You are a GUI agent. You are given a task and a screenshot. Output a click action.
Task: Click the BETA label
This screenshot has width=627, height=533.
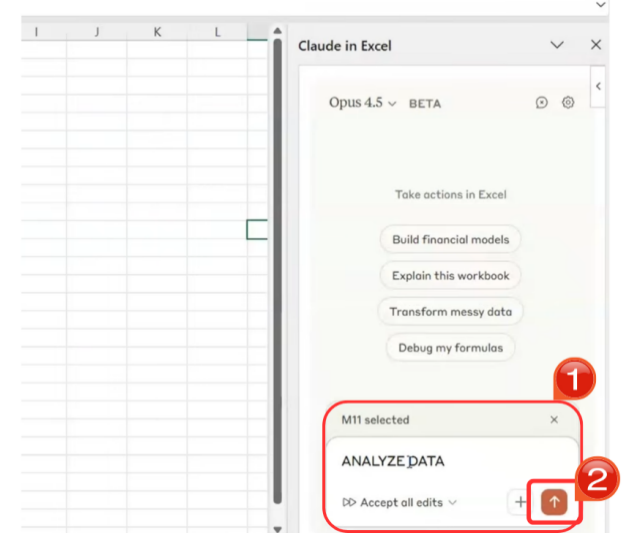click(x=425, y=104)
